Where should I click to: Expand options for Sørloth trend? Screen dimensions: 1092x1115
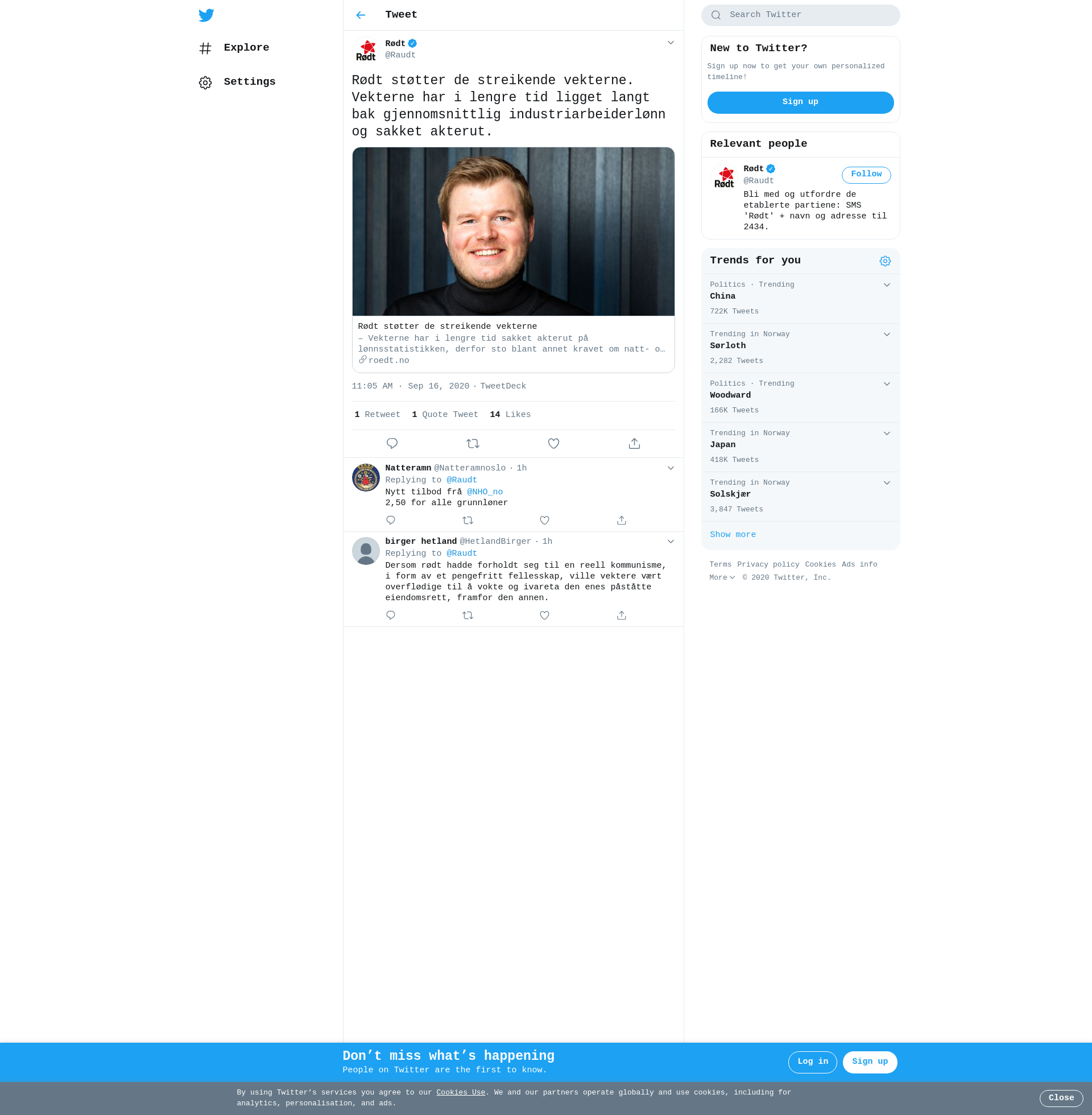887,334
